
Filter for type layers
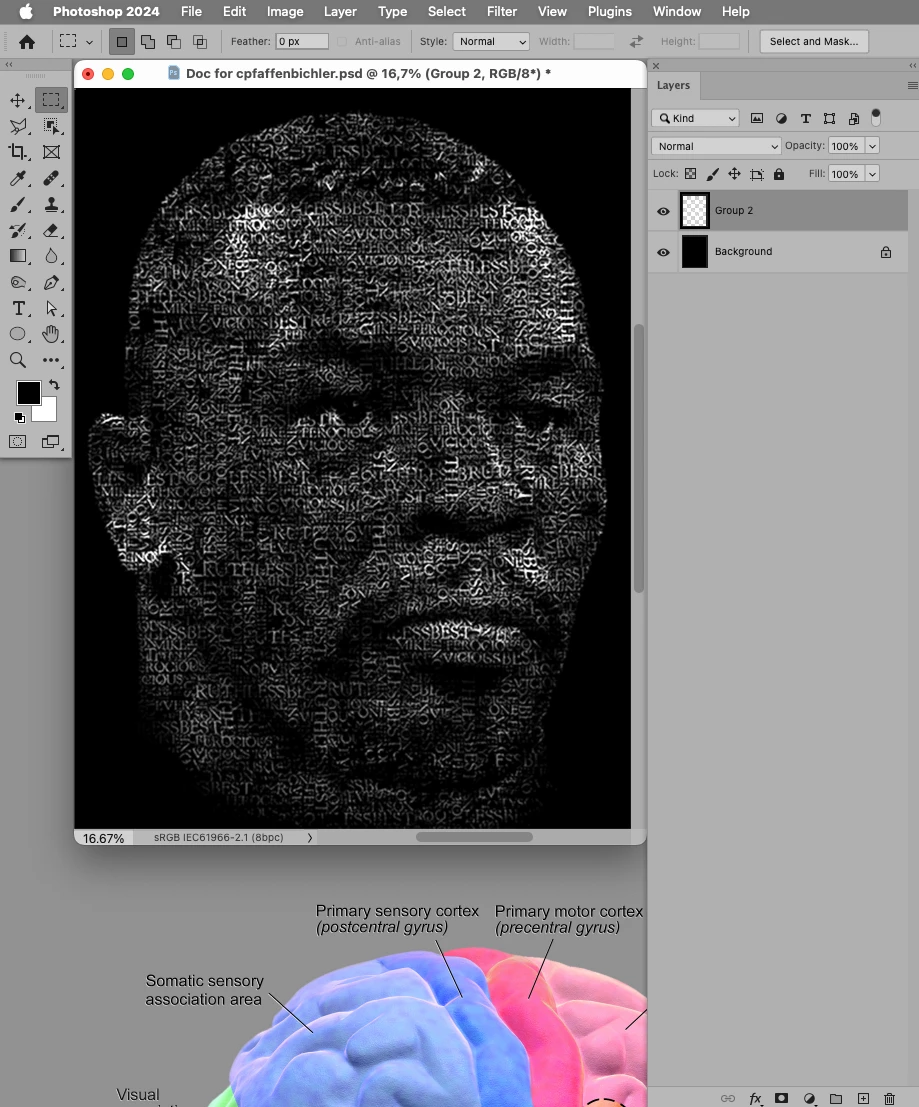pos(805,118)
